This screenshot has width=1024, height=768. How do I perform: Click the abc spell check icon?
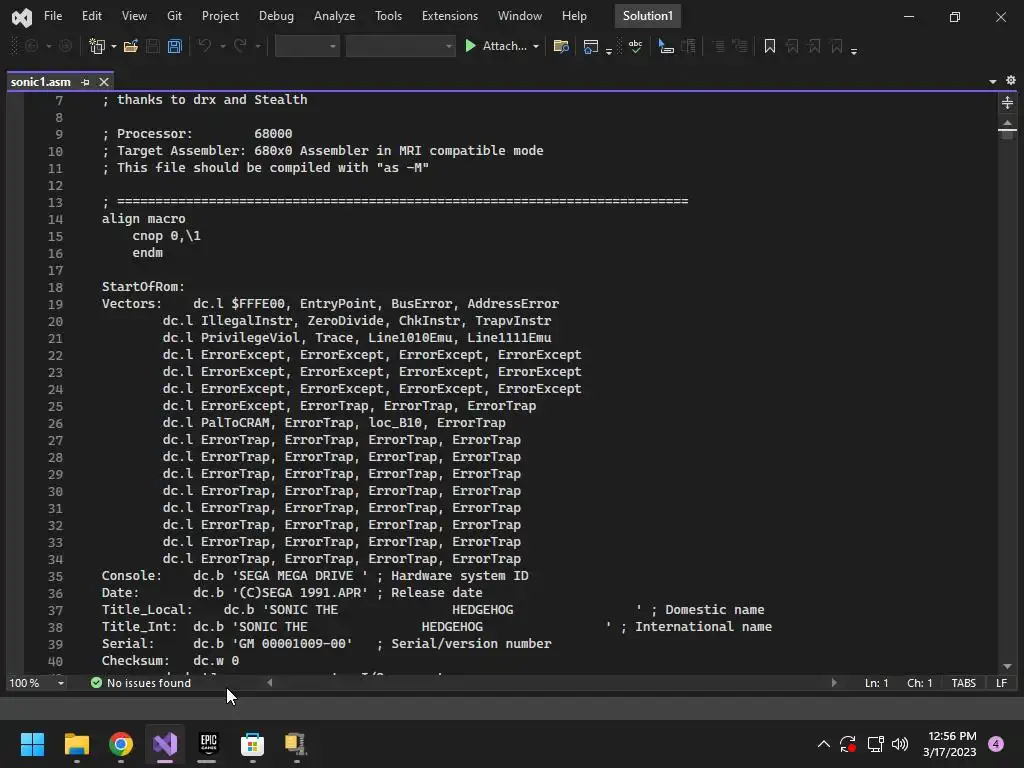[635, 46]
